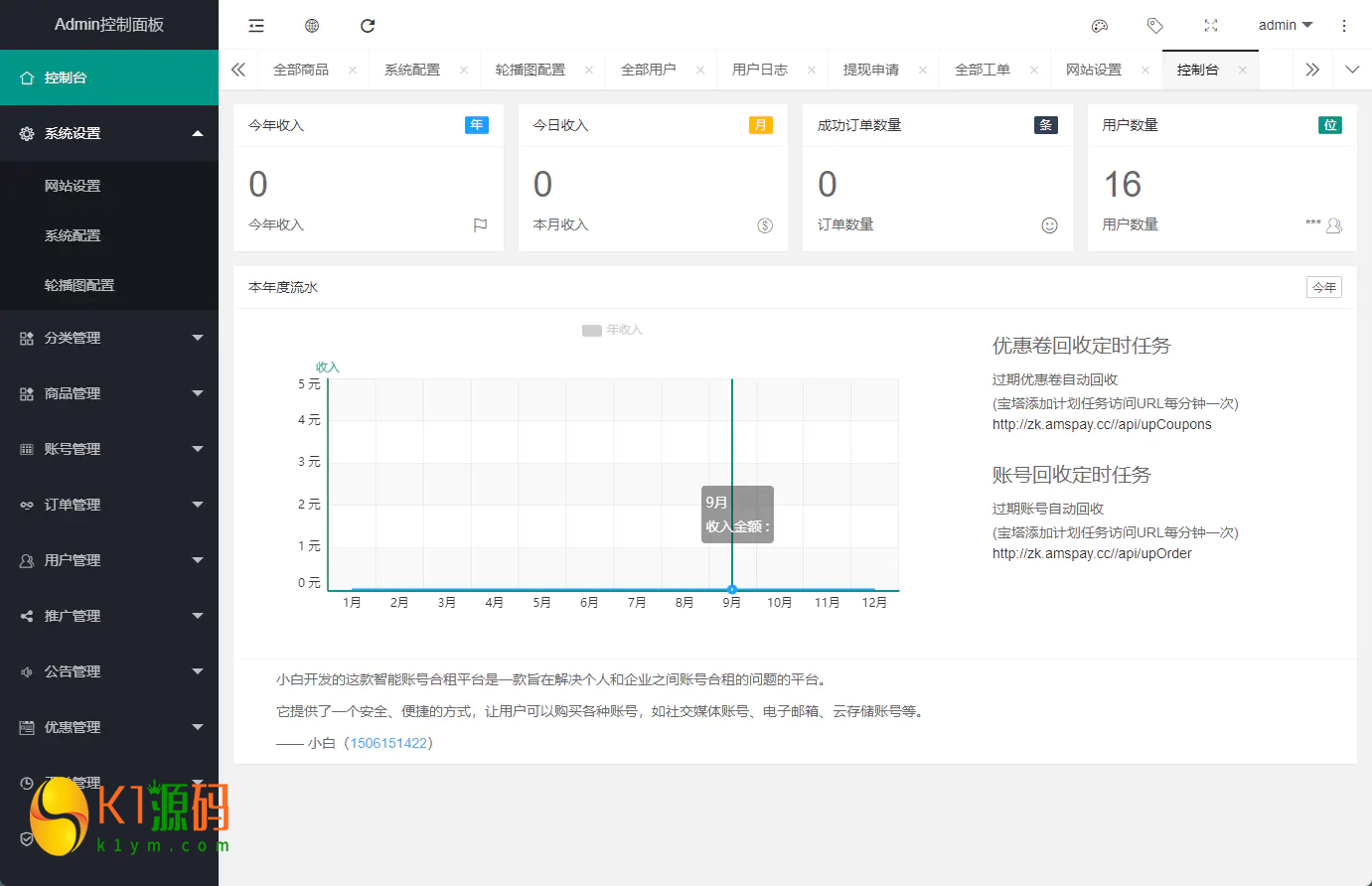Open the website globe icon in header
Screen dimensions: 1372x886
(312, 26)
